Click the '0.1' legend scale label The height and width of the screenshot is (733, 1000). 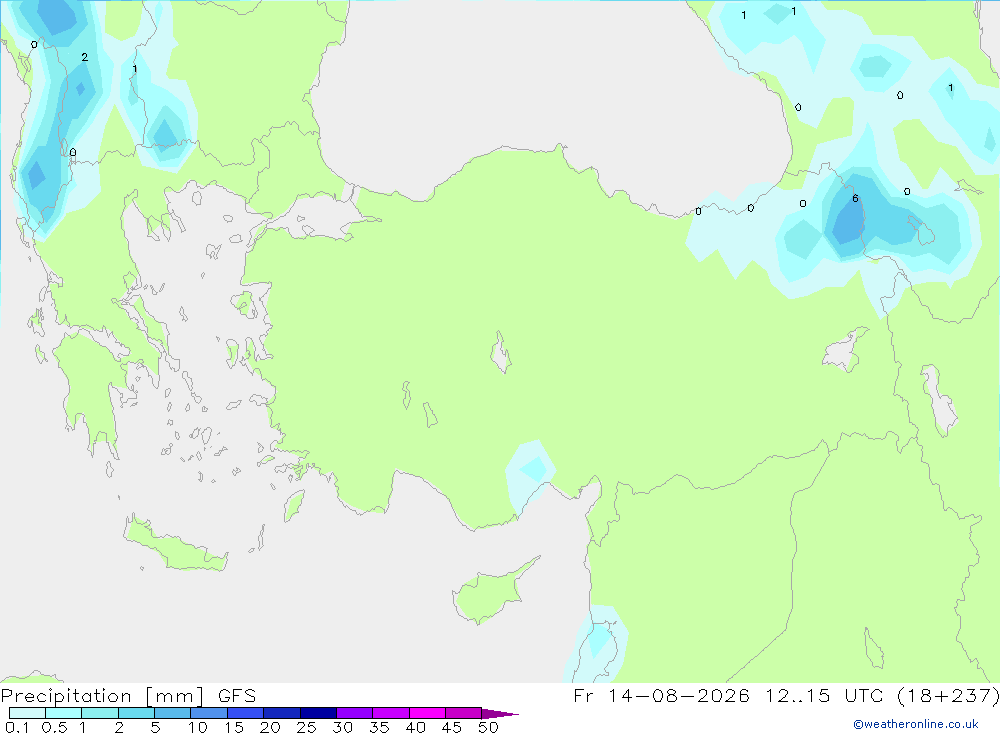pos(17,727)
